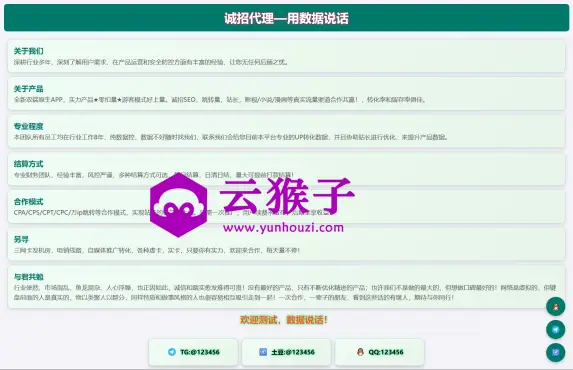Select the 与君共勉 card heading
This screenshot has width=573, height=370.
coord(29,277)
